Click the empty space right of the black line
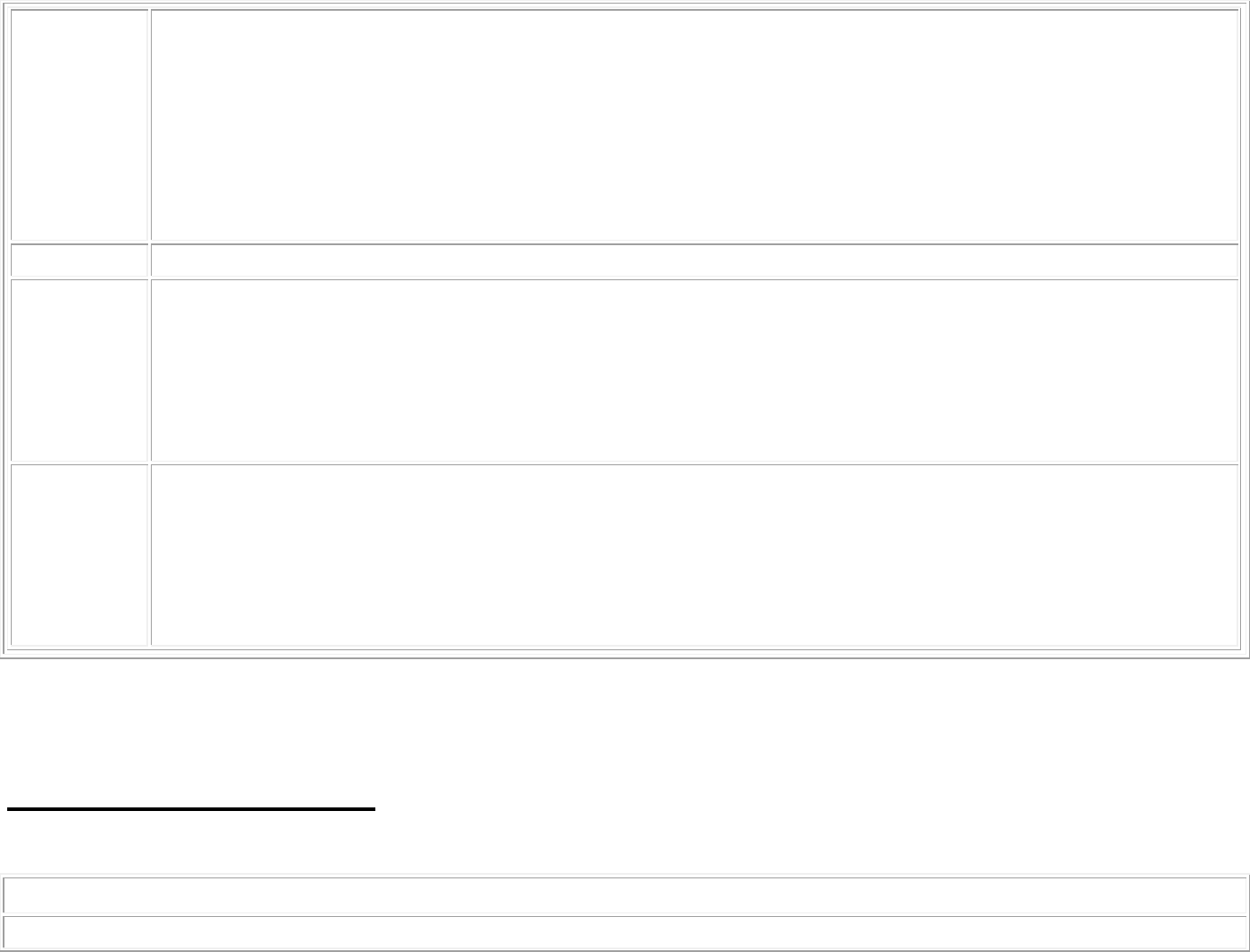Viewport: 1250px width, 952px height. click(808, 809)
